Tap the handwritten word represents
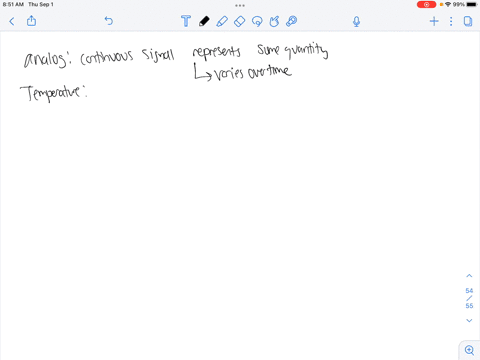 click(216, 53)
